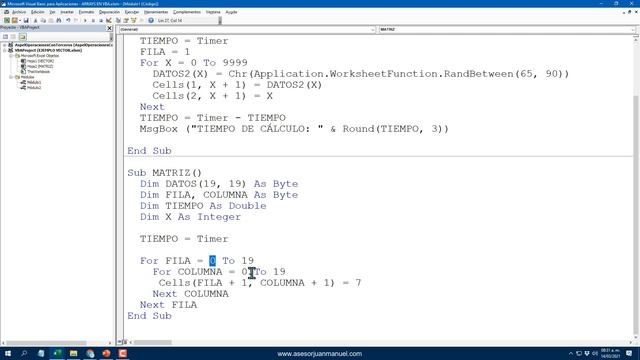Click the Break pause toolbar icon

pos(93,20)
